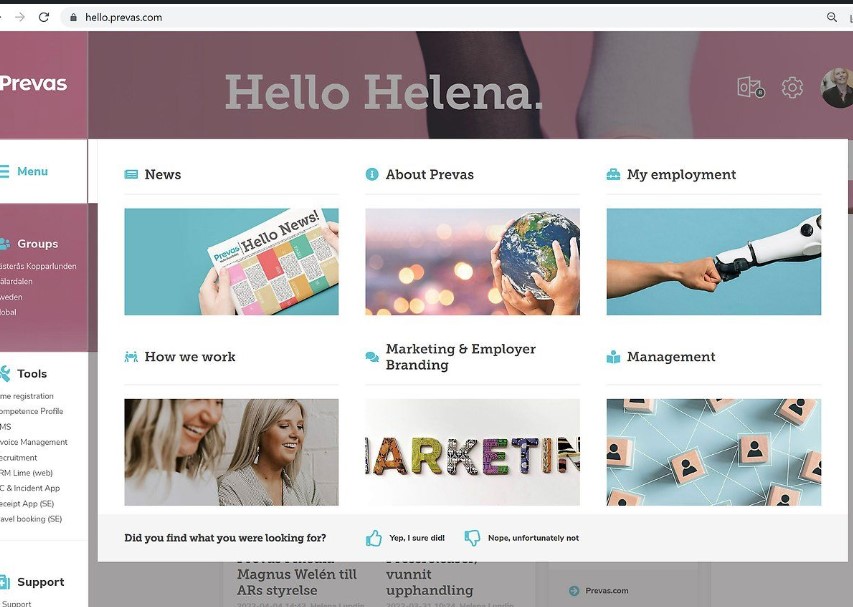The height and width of the screenshot is (607, 853).
Task: Click the Prevas.com link at bottom
Action: point(607,591)
